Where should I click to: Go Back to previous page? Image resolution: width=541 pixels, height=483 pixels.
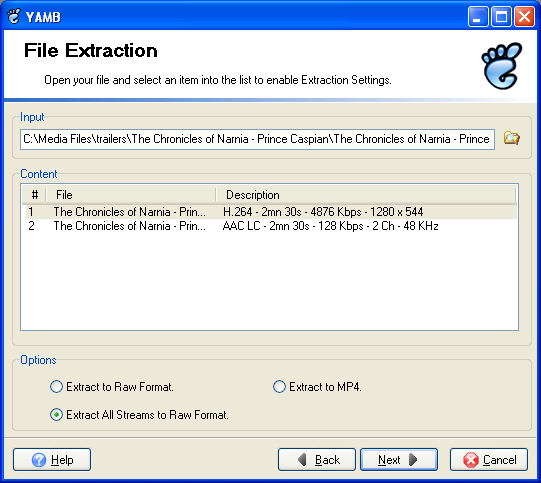317,460
